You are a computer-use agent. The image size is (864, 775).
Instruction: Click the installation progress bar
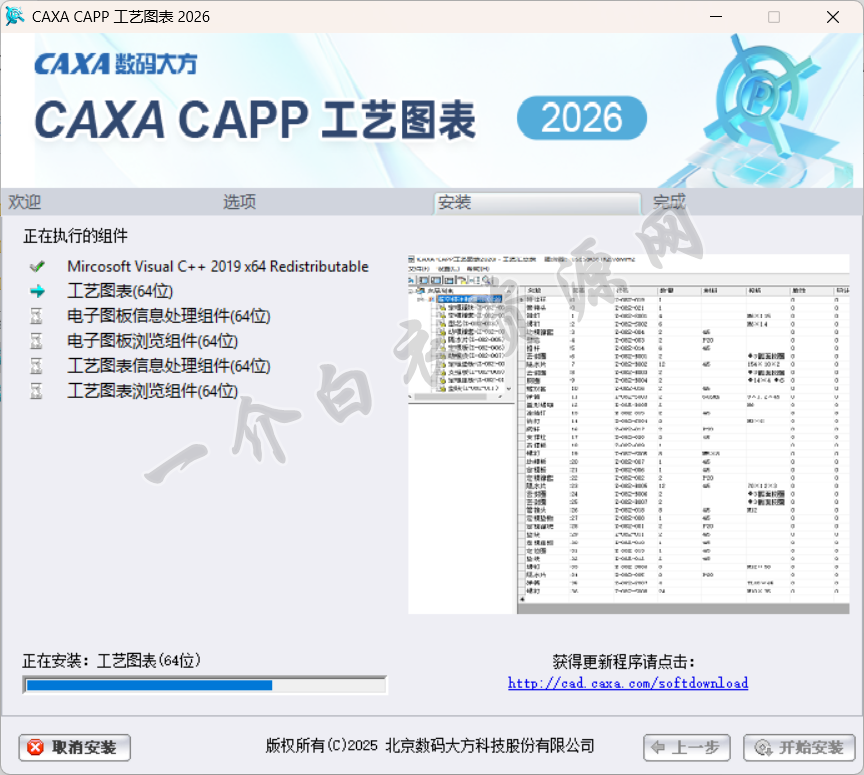pyautogui.click(x=204, y=685)
